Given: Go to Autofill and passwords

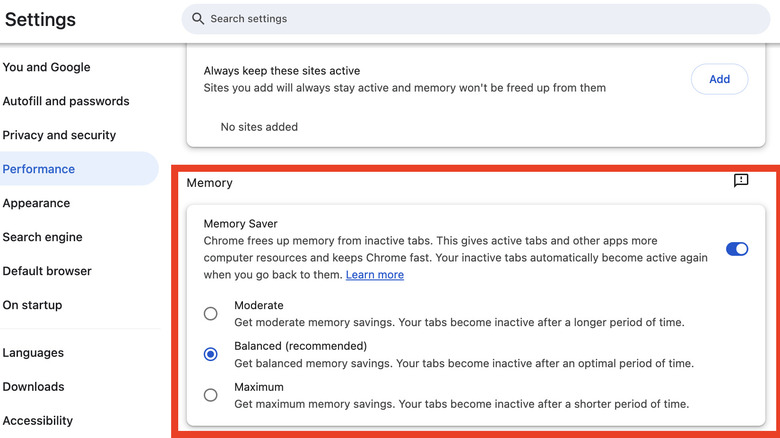Looking at the screenshot, I should click(x=66, y=101).
